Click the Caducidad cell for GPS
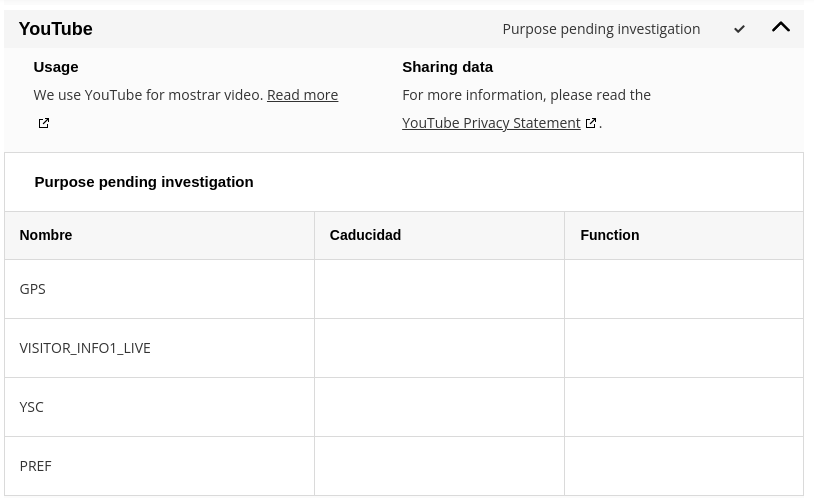Screen dimensions: 814x498 pos(439,289)
